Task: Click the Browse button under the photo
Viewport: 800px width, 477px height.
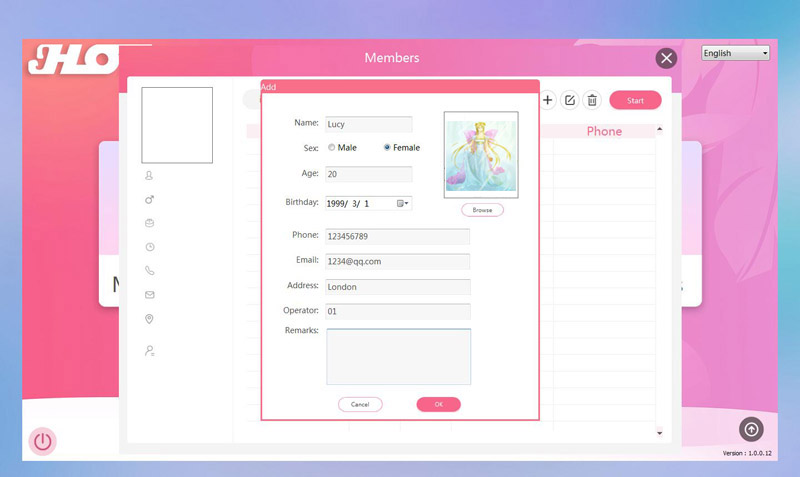Action: [x=482, y=210]
